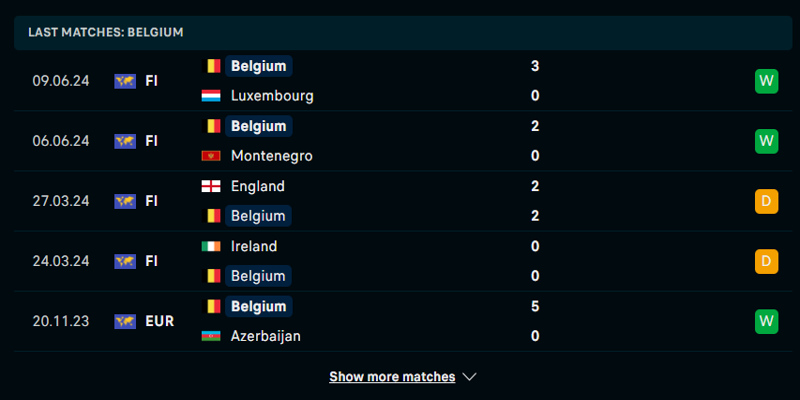Expand the list with the Show more matches chevron
The image size is (800, 400).
[x=469, y=377]
